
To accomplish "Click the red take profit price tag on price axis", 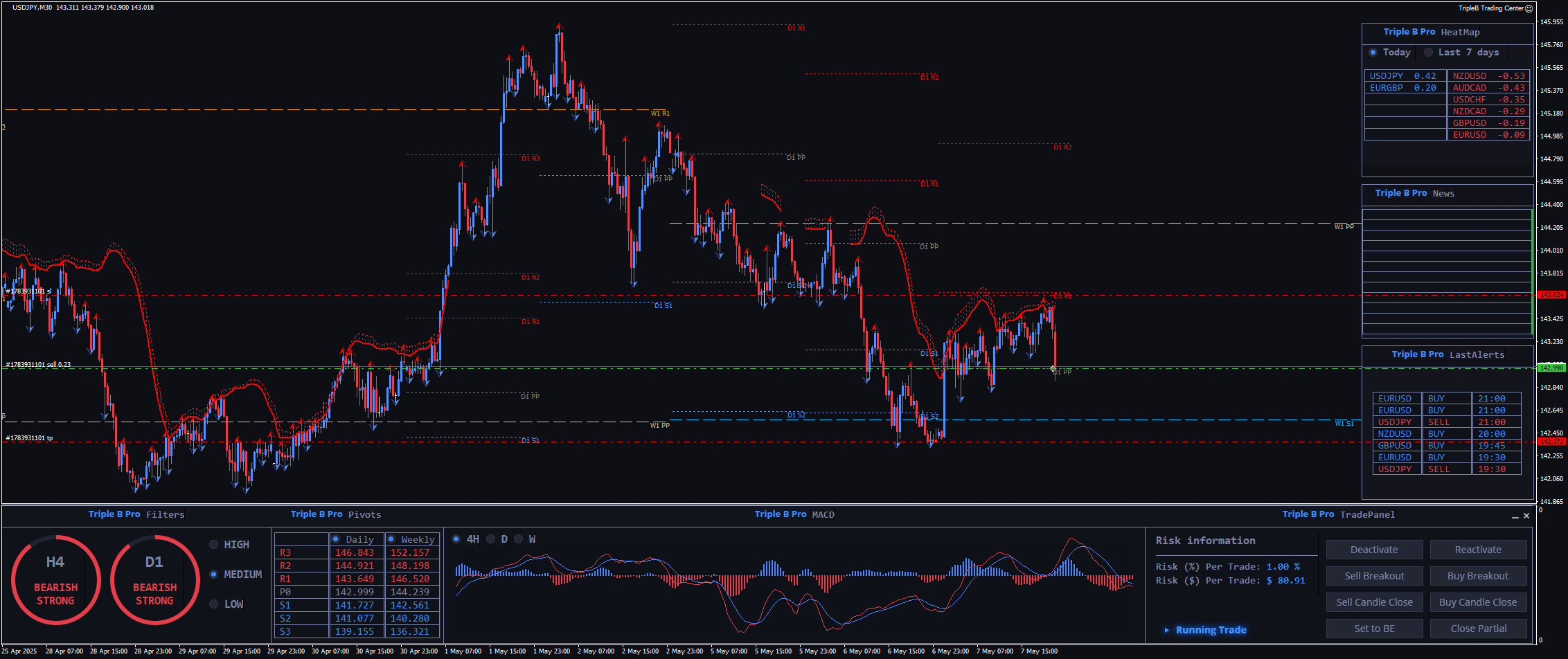I will [x=1551, y=441].
